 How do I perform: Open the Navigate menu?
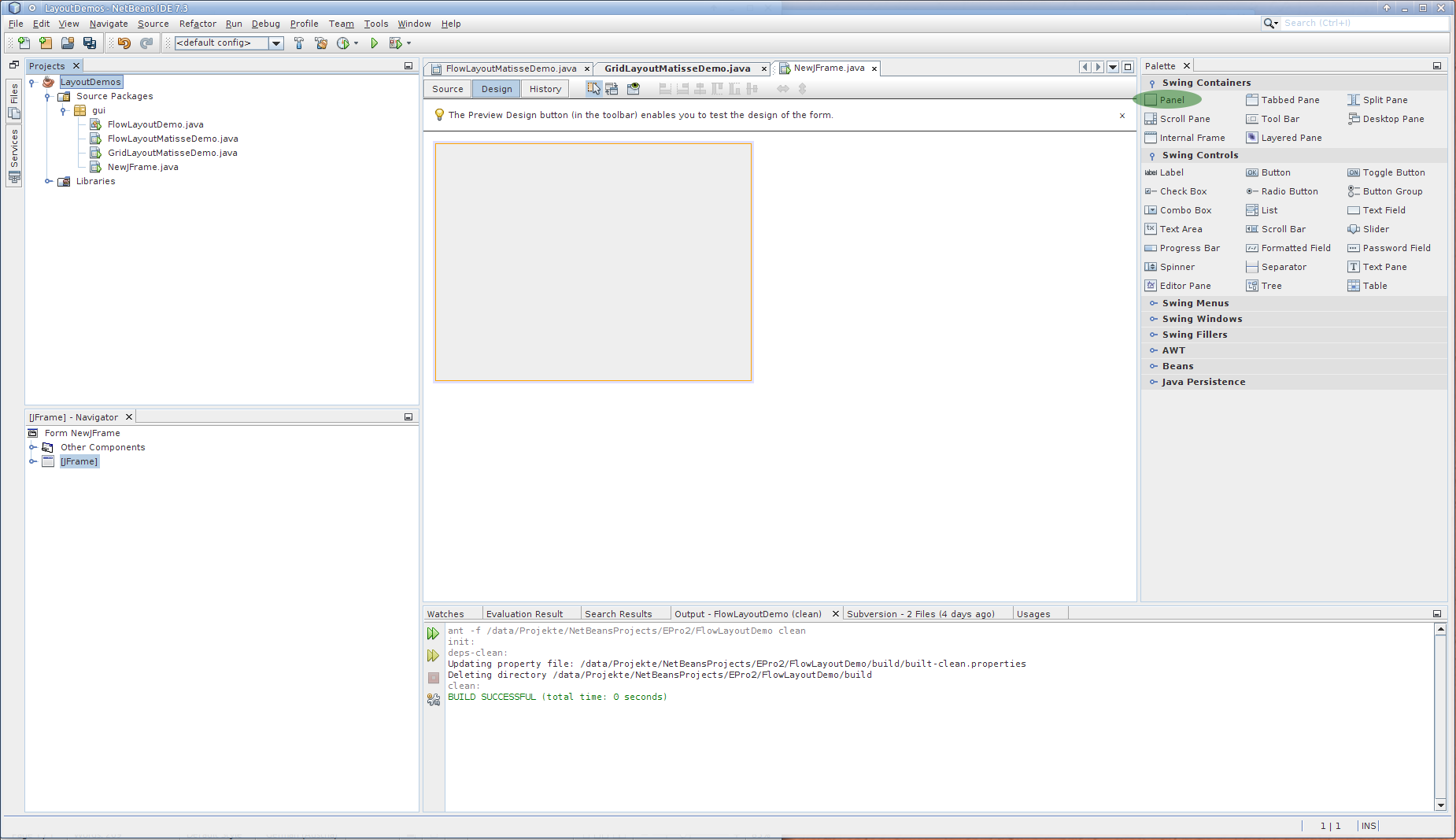coord(109,24)
